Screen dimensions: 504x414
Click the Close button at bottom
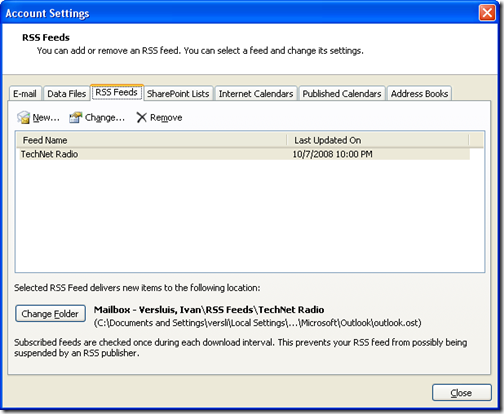coord(462,393)
